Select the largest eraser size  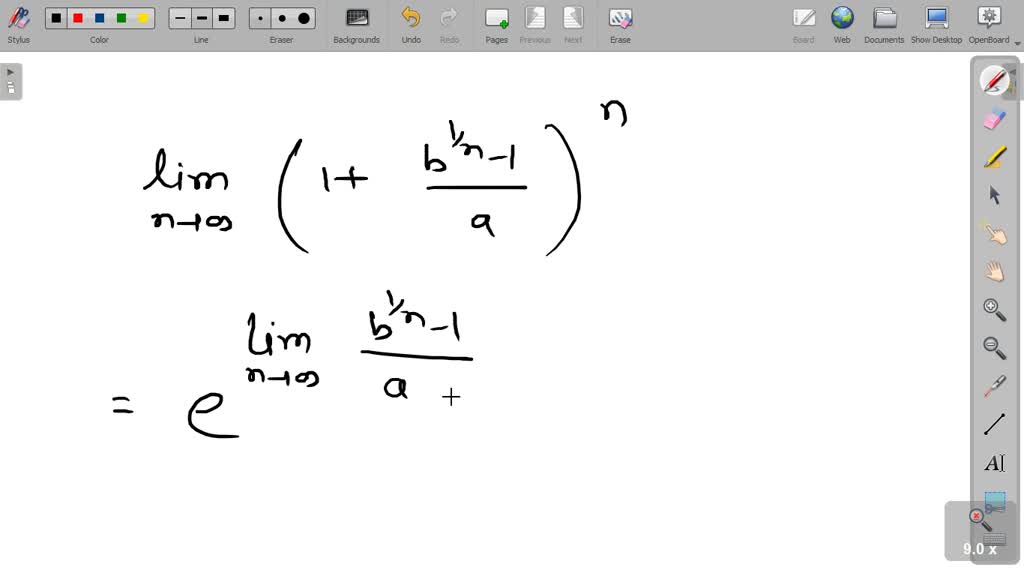303,18
